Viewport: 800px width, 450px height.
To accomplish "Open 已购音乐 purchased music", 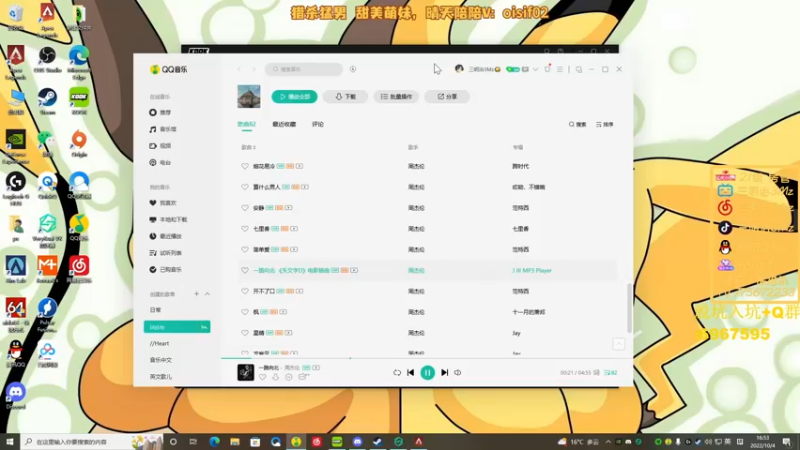I will tap(165, 269).
